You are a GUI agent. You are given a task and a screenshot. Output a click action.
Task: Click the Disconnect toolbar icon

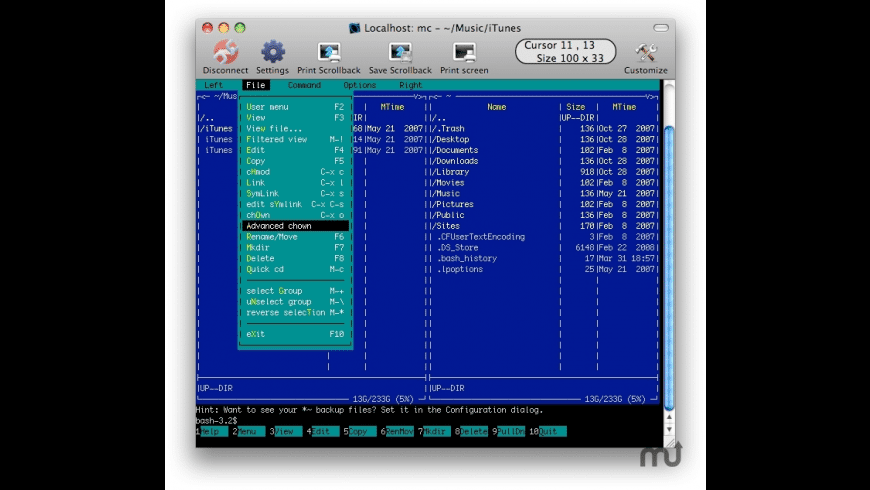coord(225,52)
